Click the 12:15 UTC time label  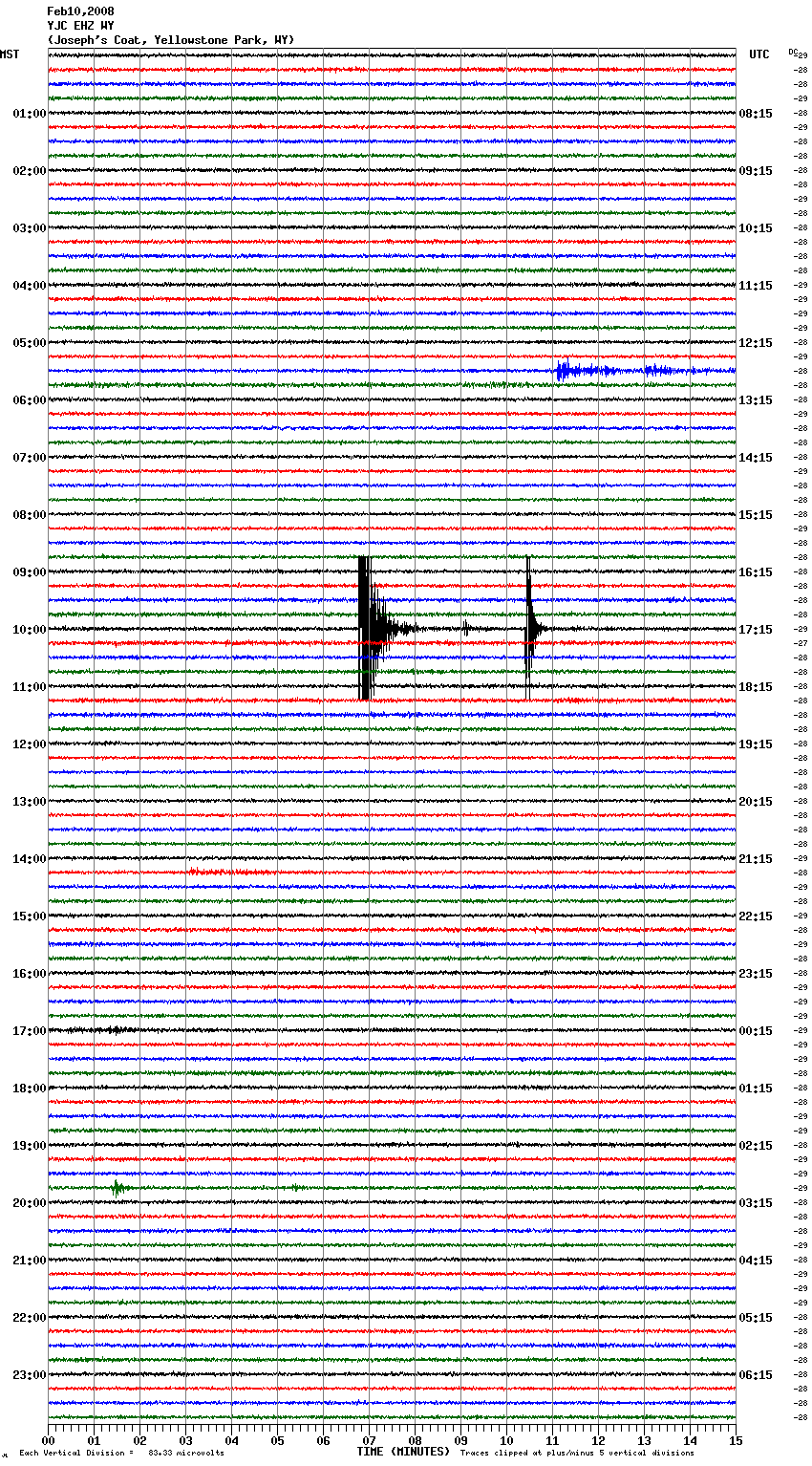coord(756,343)
